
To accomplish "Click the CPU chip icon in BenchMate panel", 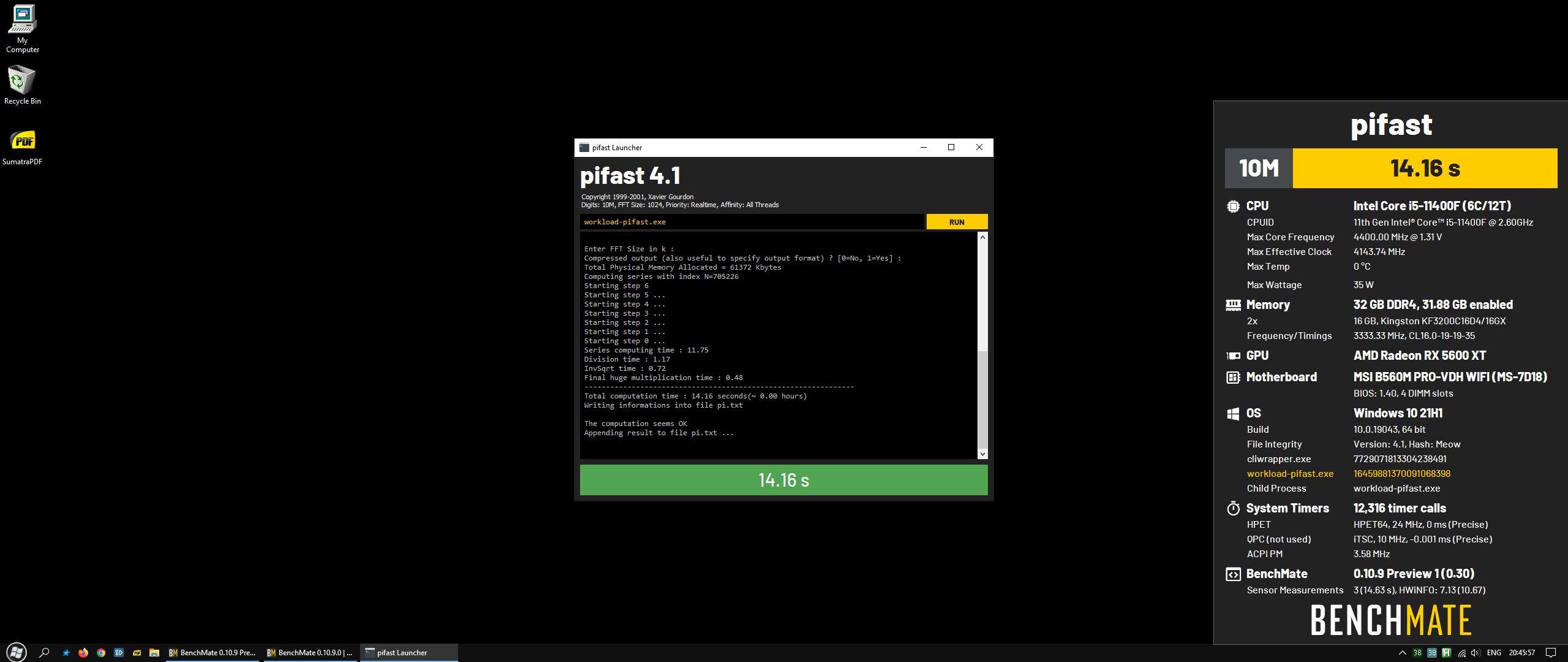I will 1233,207.
